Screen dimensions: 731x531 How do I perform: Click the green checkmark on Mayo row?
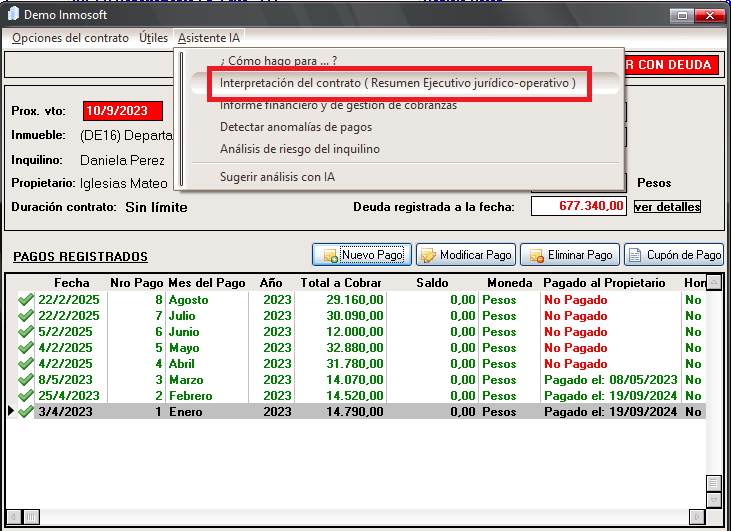pos(26,348)
